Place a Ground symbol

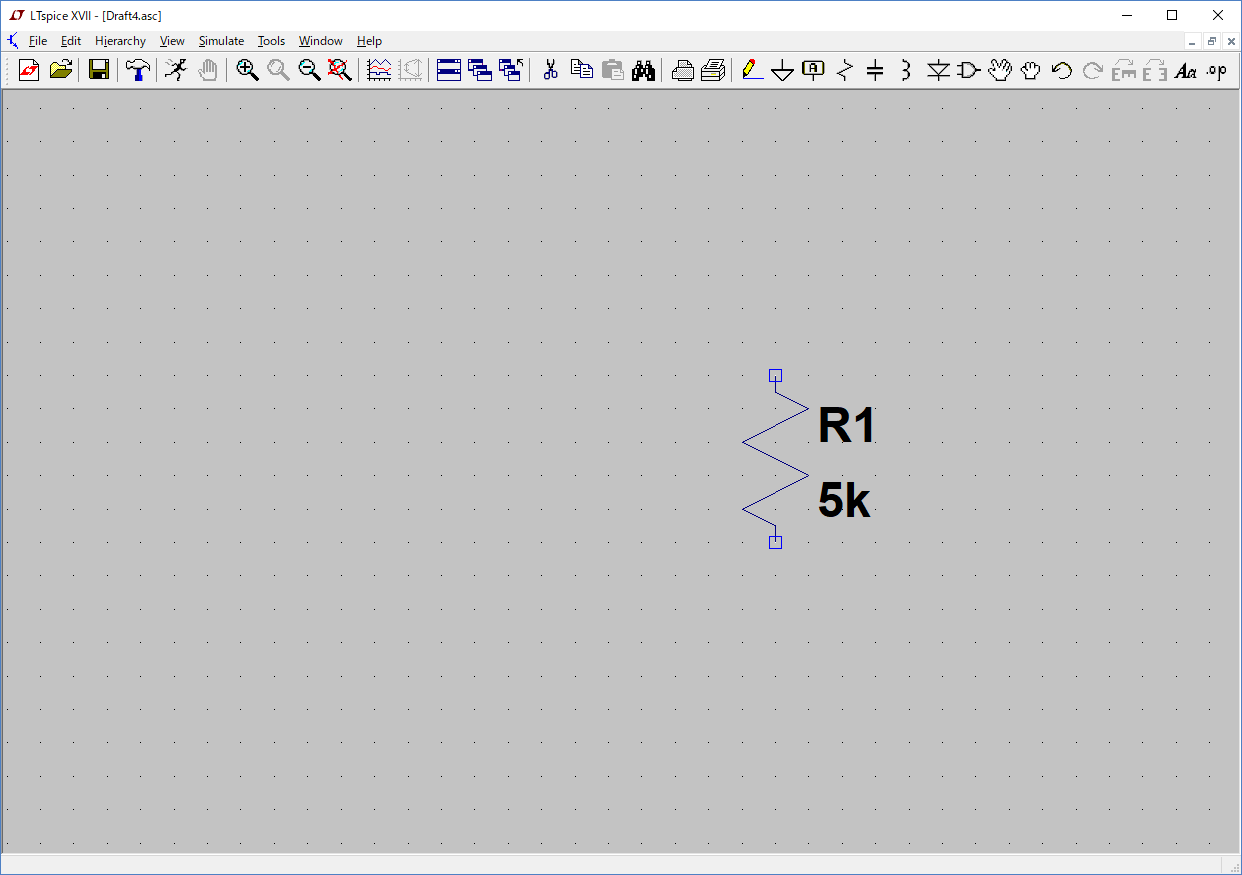pyautogui.click(x=783, y=70)
